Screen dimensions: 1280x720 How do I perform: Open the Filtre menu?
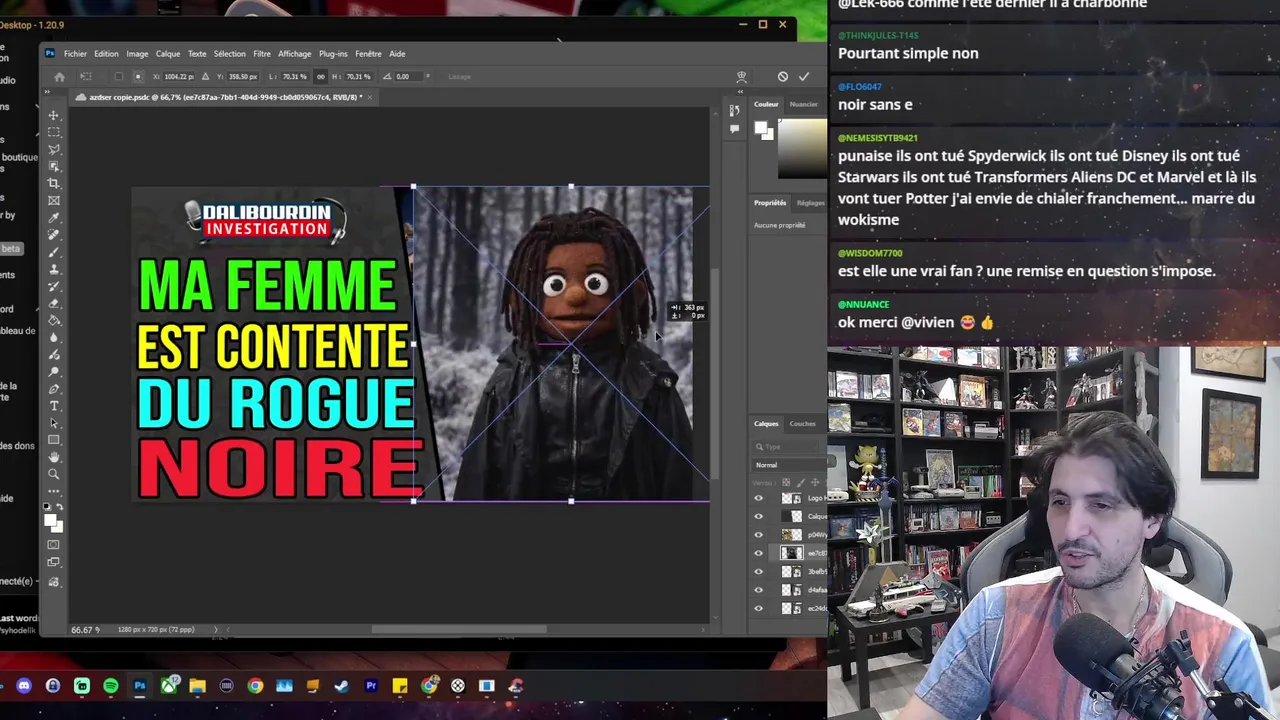click(x=262, y=54)
